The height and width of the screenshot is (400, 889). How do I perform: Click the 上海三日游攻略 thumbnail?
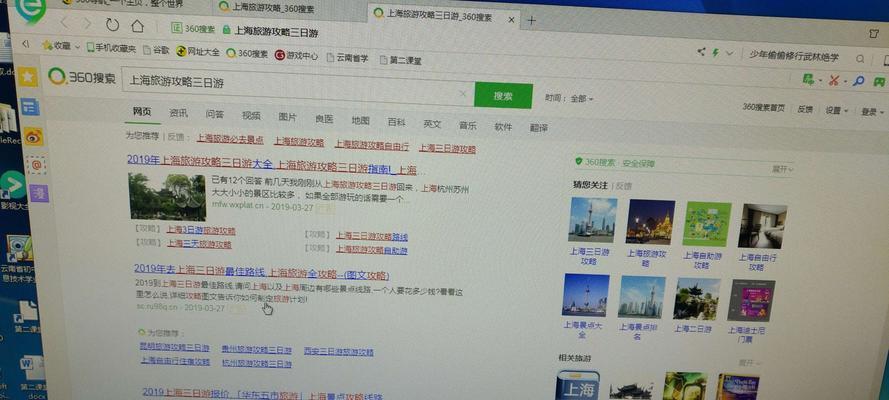pyautogui.click(x=592, y=220)
